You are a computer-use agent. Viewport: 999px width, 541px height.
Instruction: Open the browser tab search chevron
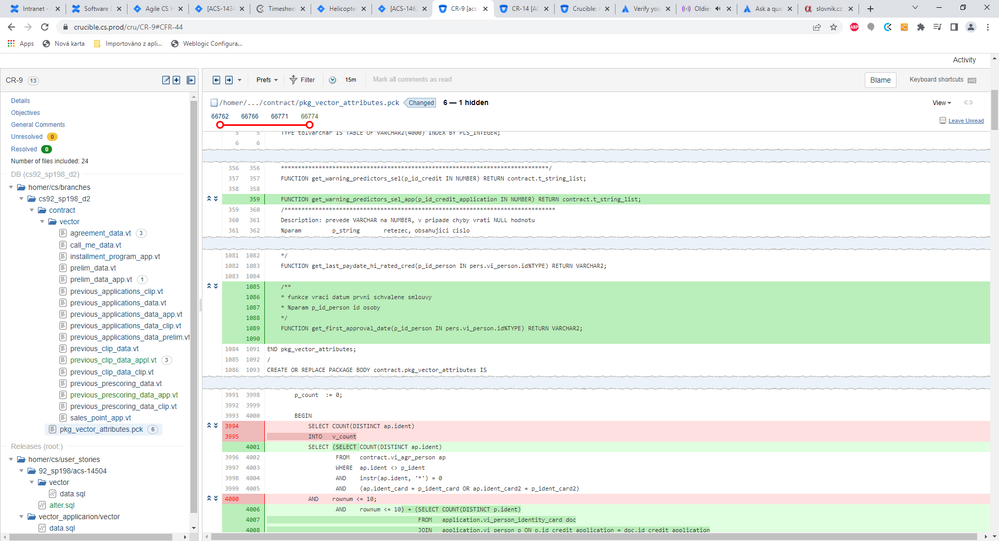[x=915, y=8]
